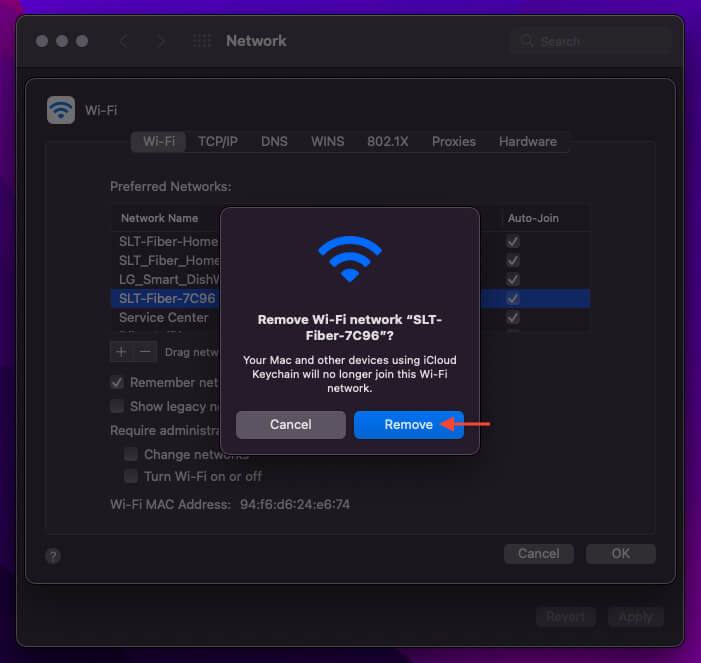The image size is (701, 663).
Task: Toggle Auto-Join for Service Center network
Action: click(x=513, y=317)
